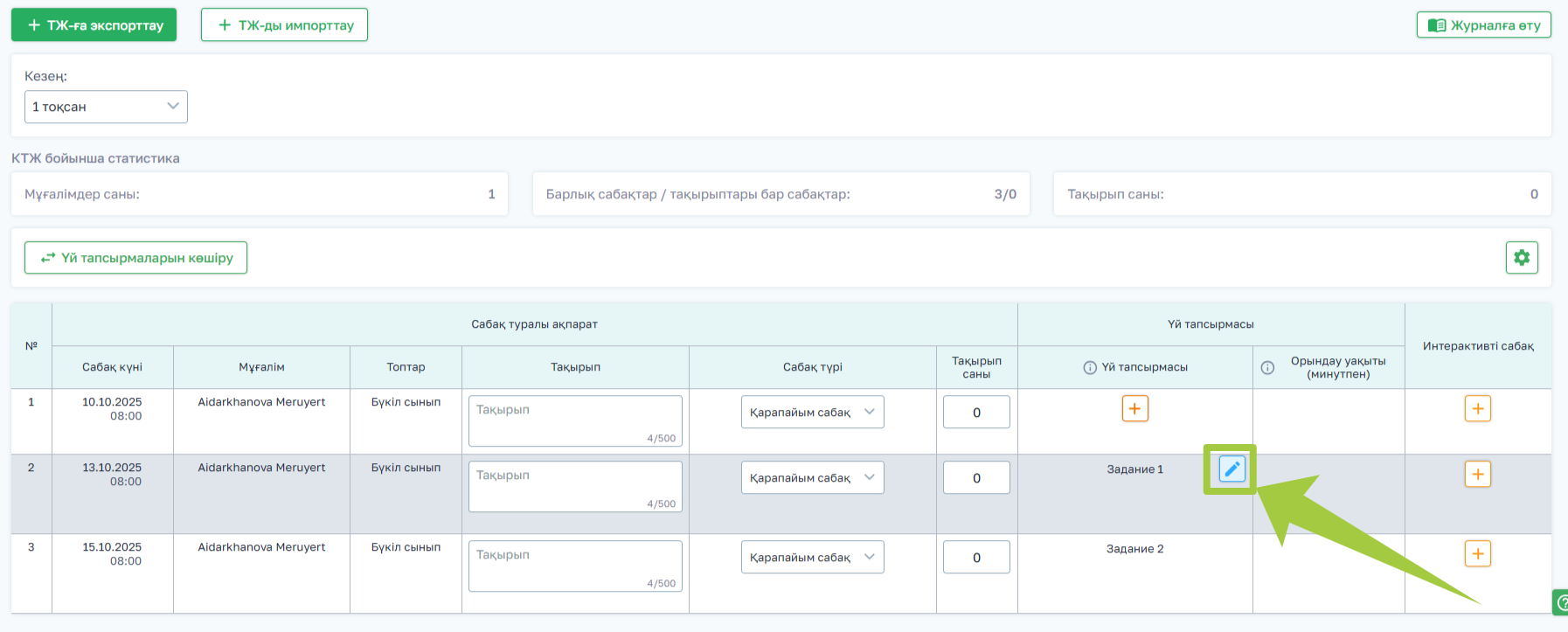1568x632 pixels.
Task: Click the topic count field in row 2
Action: 976,478
